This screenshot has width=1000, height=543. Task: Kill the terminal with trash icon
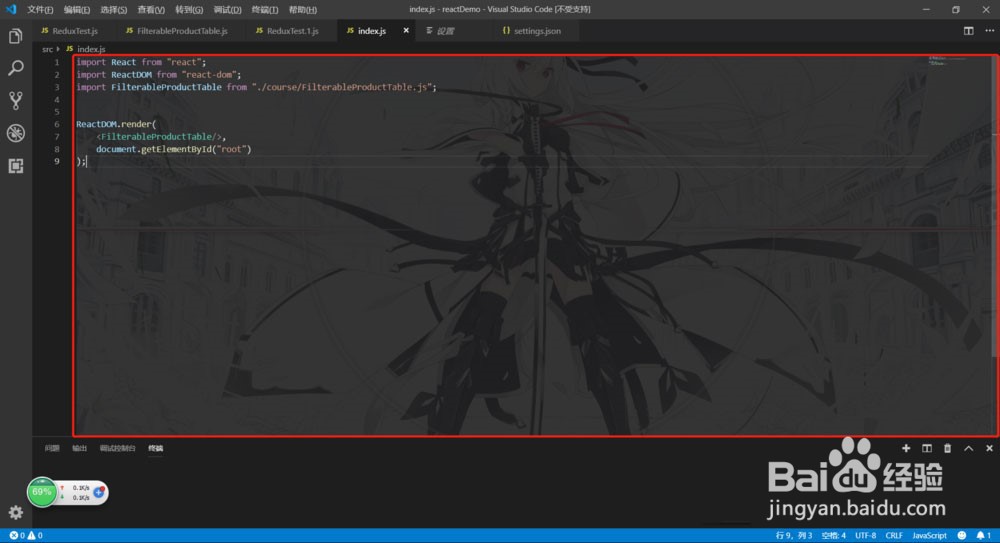pyautogui.click(x=947, y=449)
